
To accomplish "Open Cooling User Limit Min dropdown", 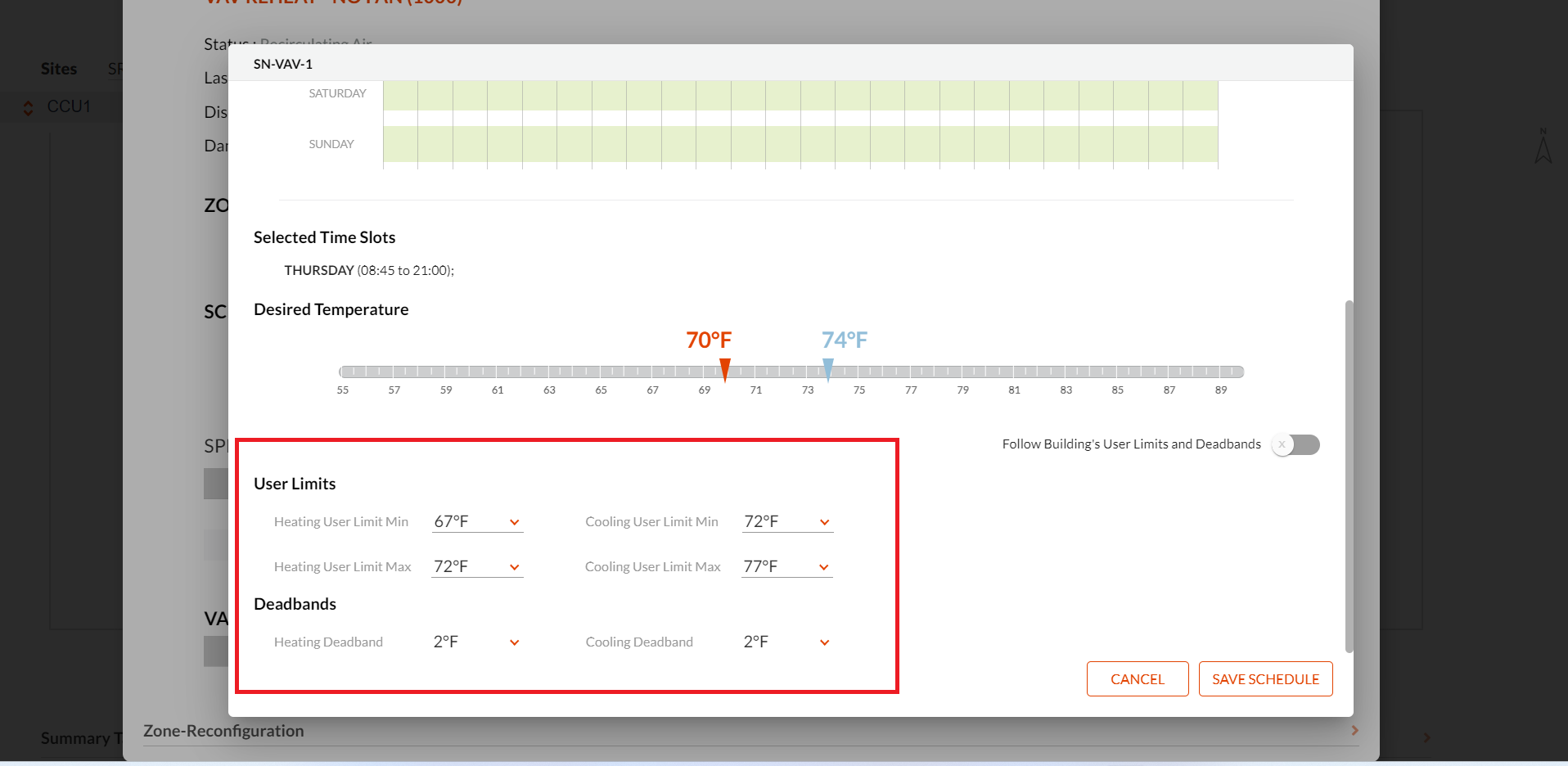I will (x=787, y=522).
